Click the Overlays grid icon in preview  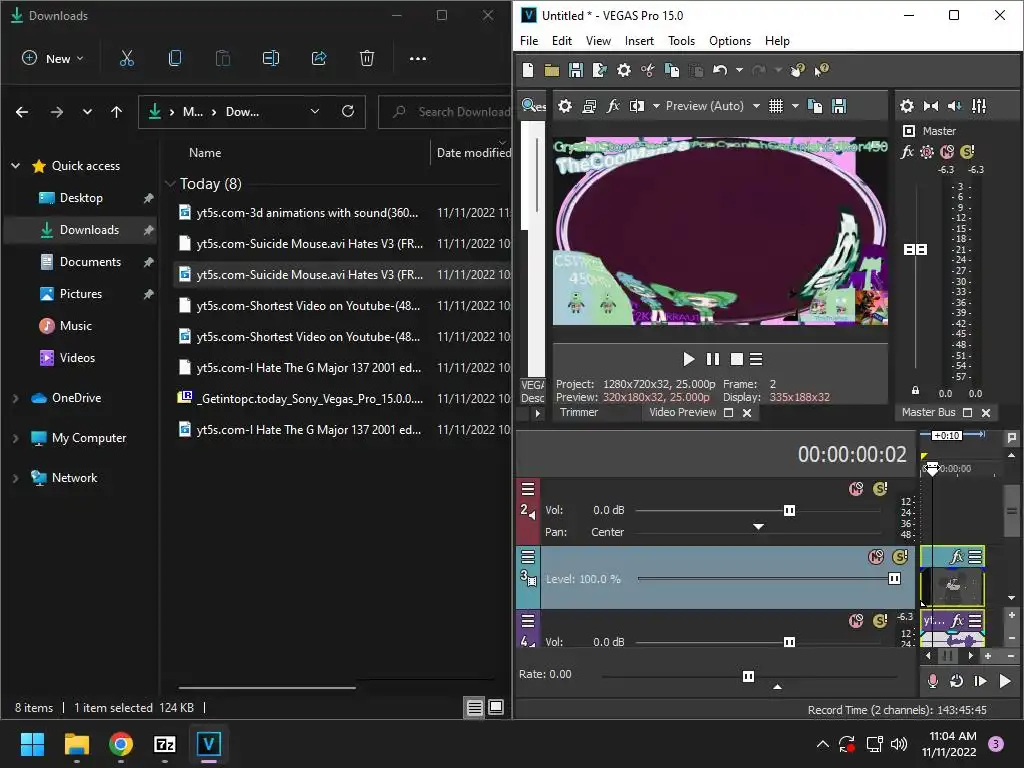776,106
